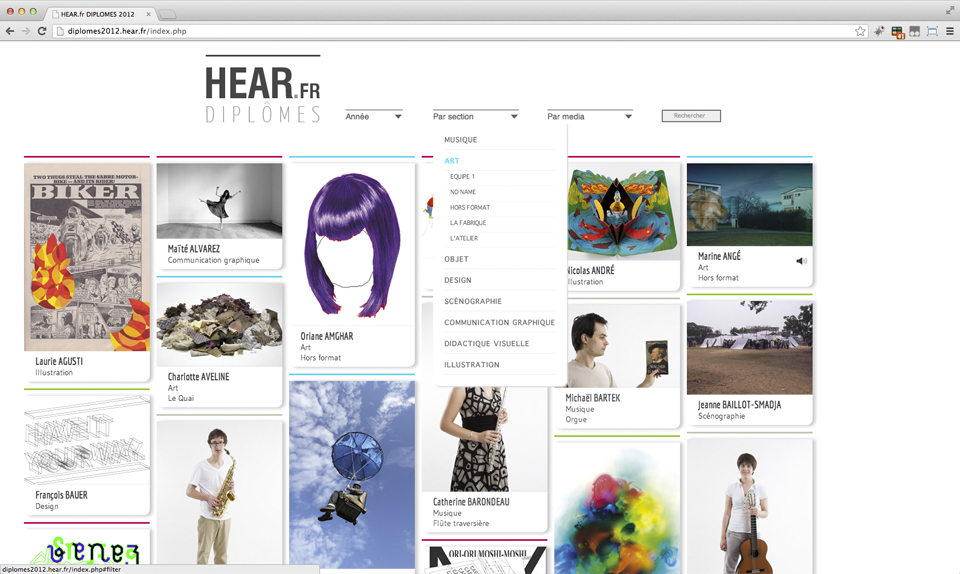This screenshot has height=574, width=960.
Task: Open the Par section dropdown filter
Action: [x=476, y=116]
